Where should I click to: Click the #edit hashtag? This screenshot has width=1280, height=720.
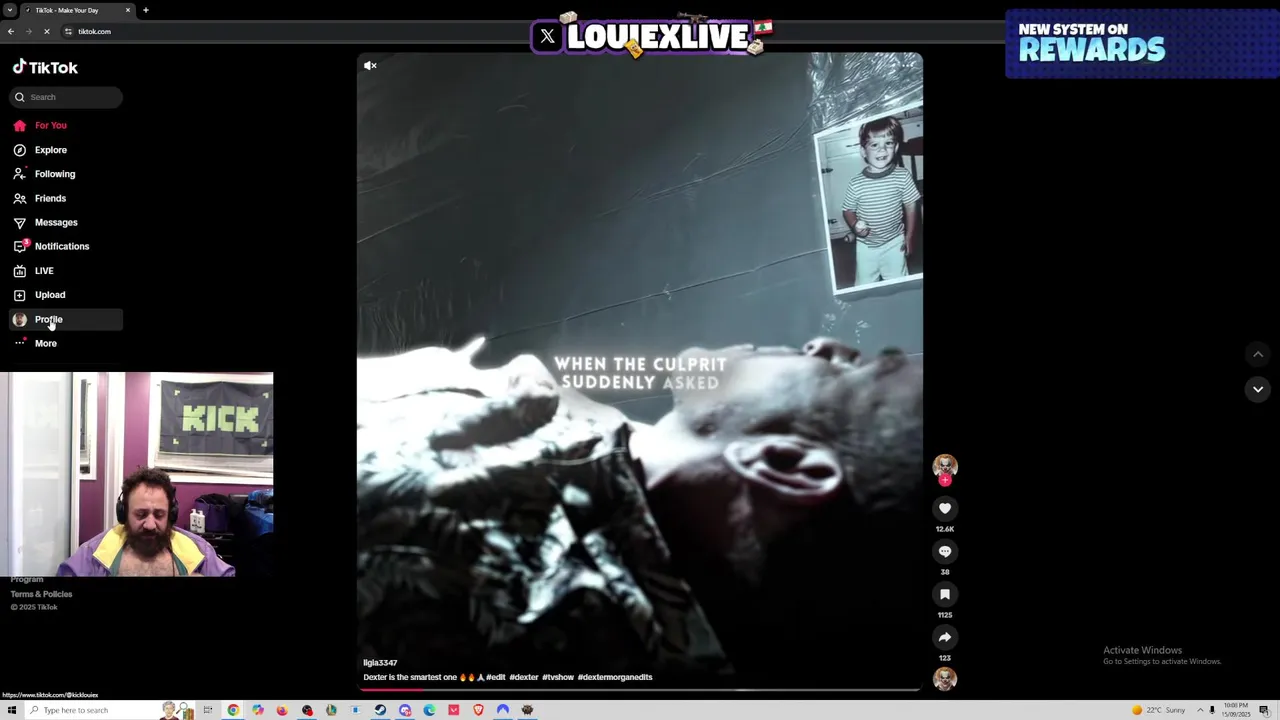tap(496, 677)
